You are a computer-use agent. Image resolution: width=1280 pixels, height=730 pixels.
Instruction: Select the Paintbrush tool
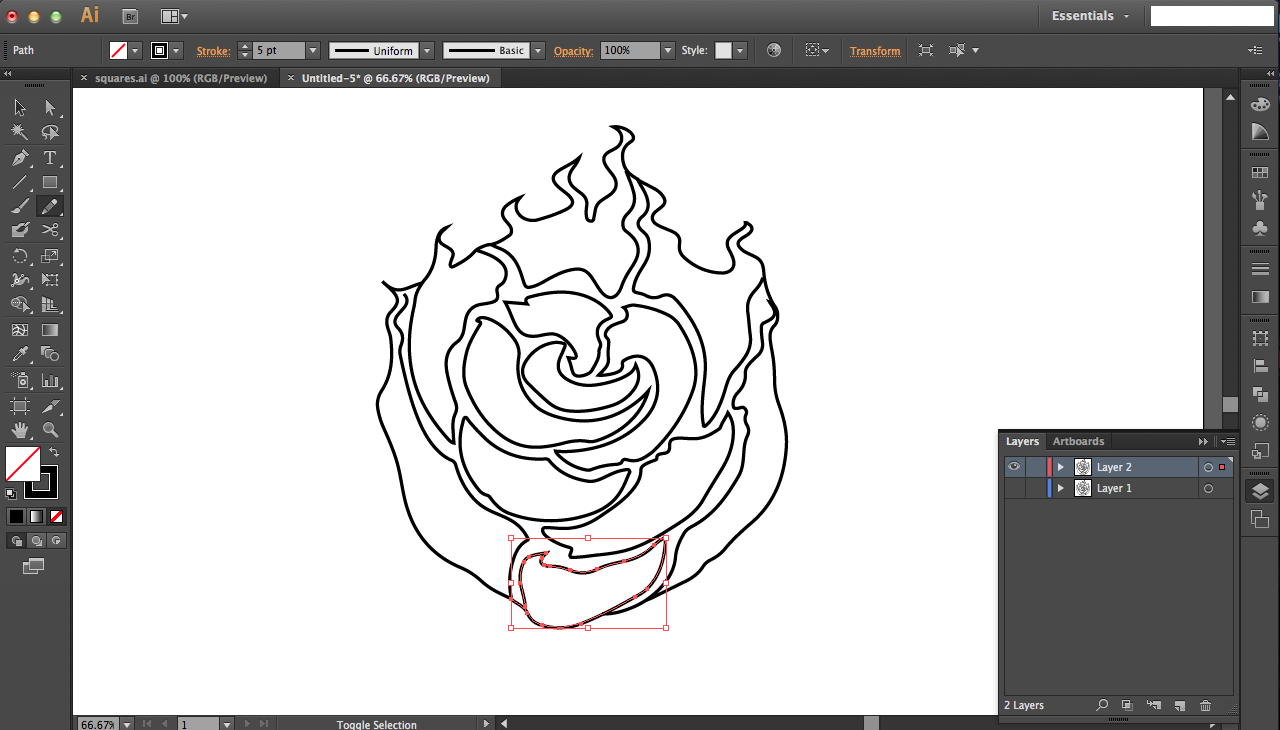pyautogui.click(x=20, y=206)
